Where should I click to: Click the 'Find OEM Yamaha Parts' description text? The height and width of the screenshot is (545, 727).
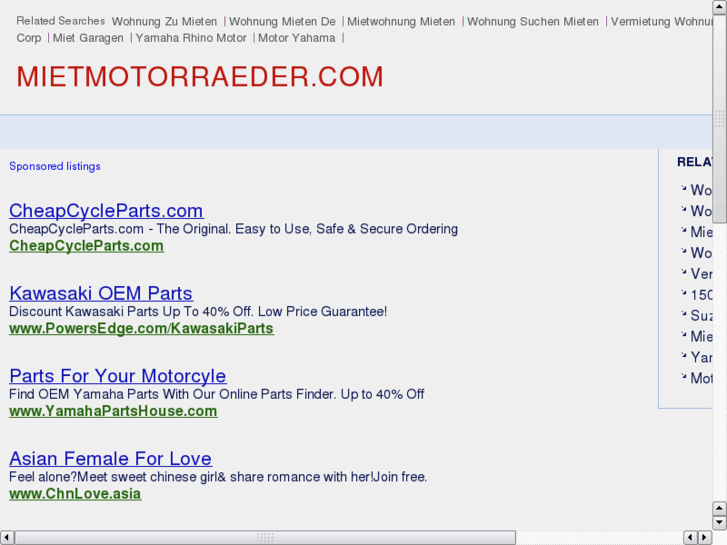217,394
